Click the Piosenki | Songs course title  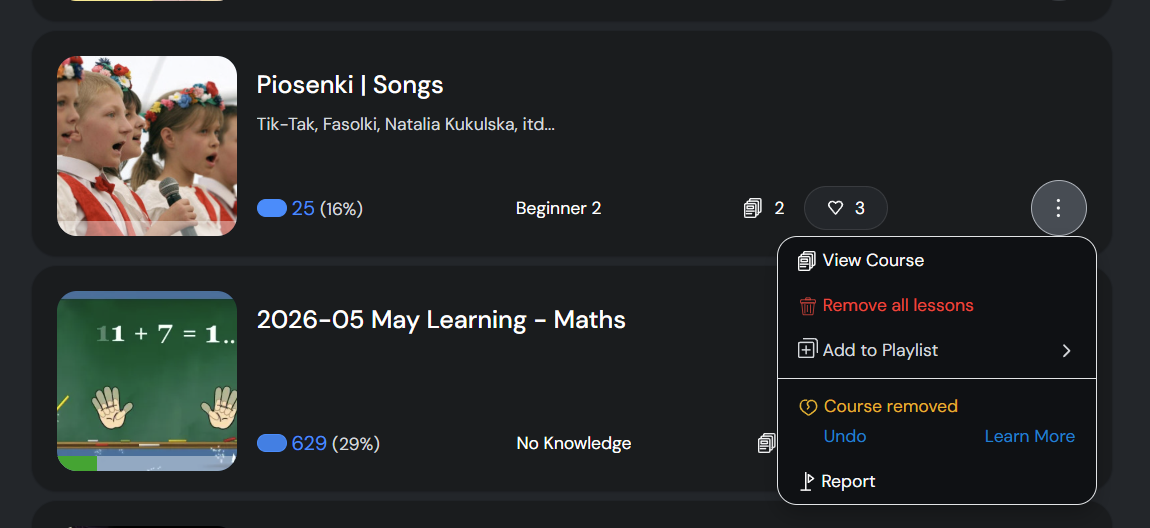350,85
